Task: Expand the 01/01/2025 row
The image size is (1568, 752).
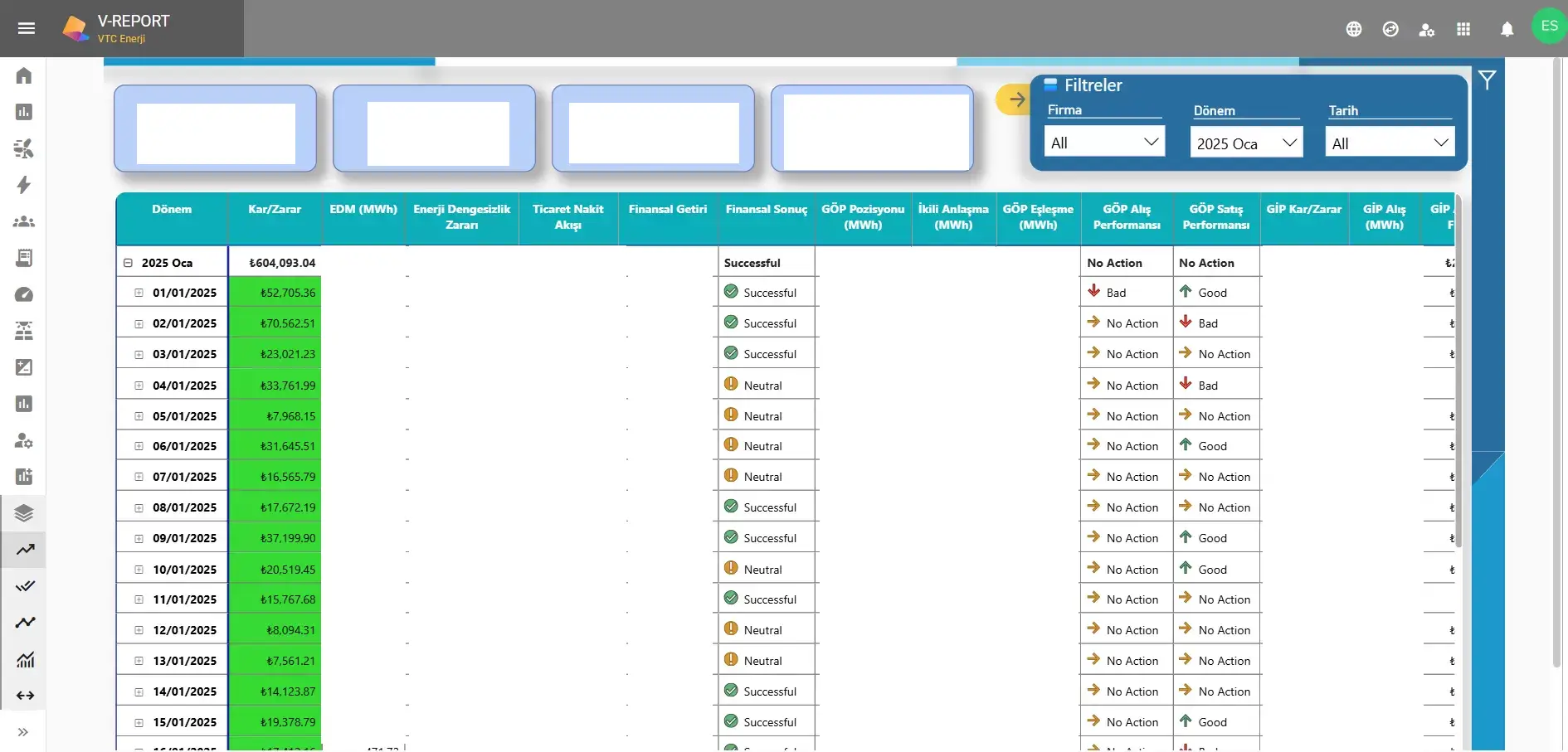Action: tap(139, 293)
